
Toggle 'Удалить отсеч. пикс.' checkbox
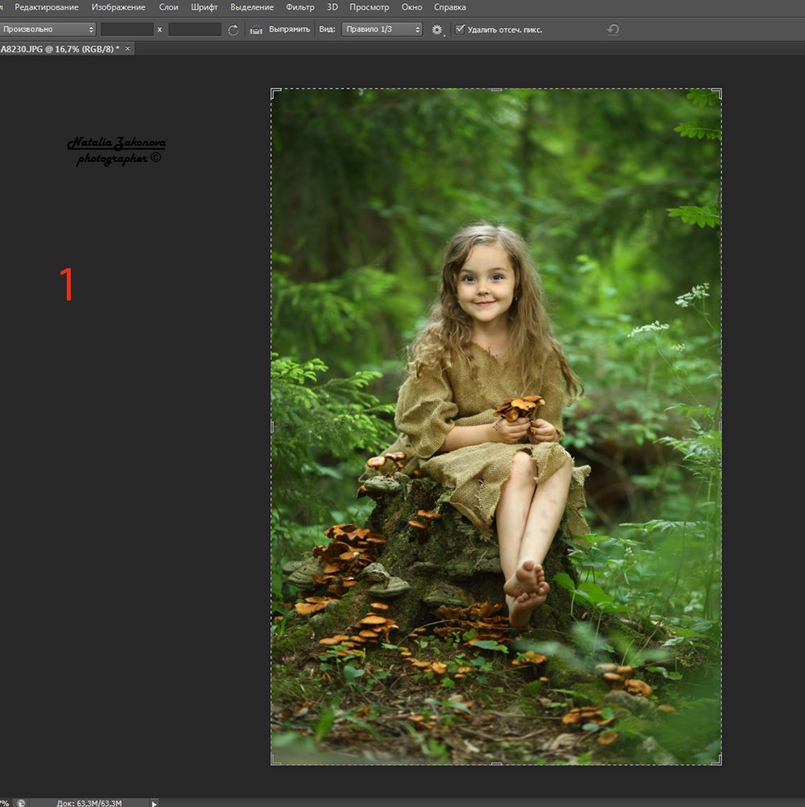pyautogui.click(x=460, y=30)
